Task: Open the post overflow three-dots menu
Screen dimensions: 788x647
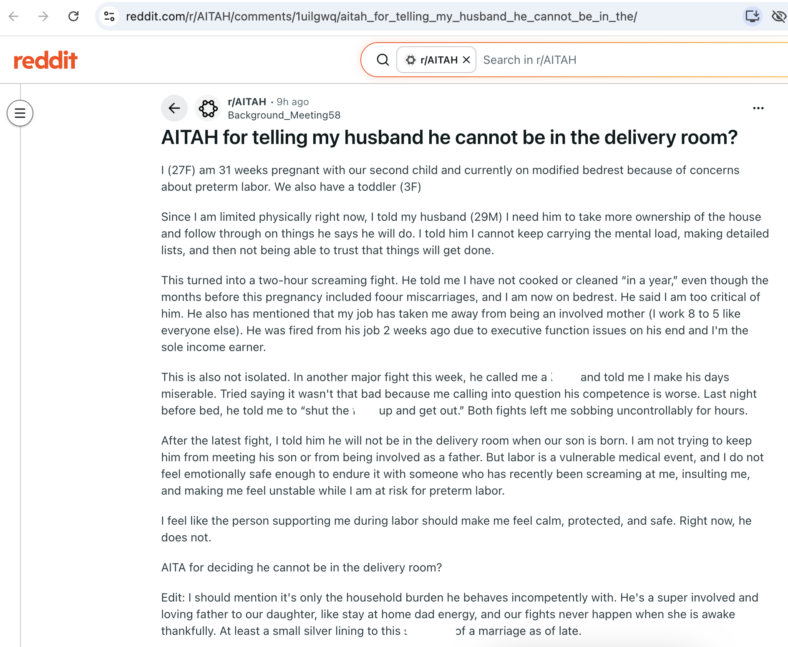Action: [758, 108]
